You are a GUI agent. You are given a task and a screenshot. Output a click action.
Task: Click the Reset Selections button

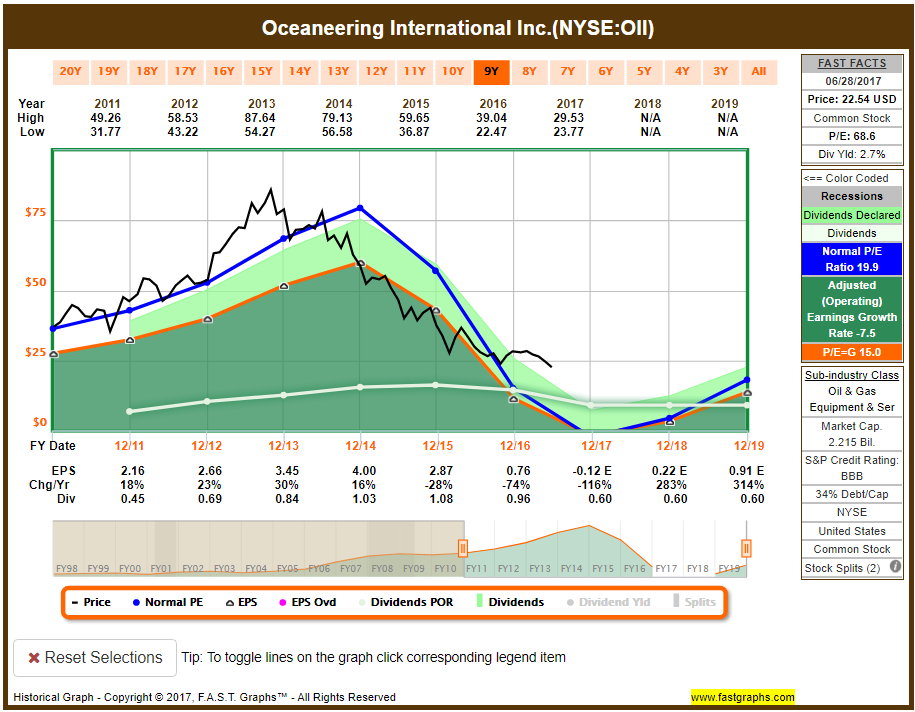click(95, 658)
